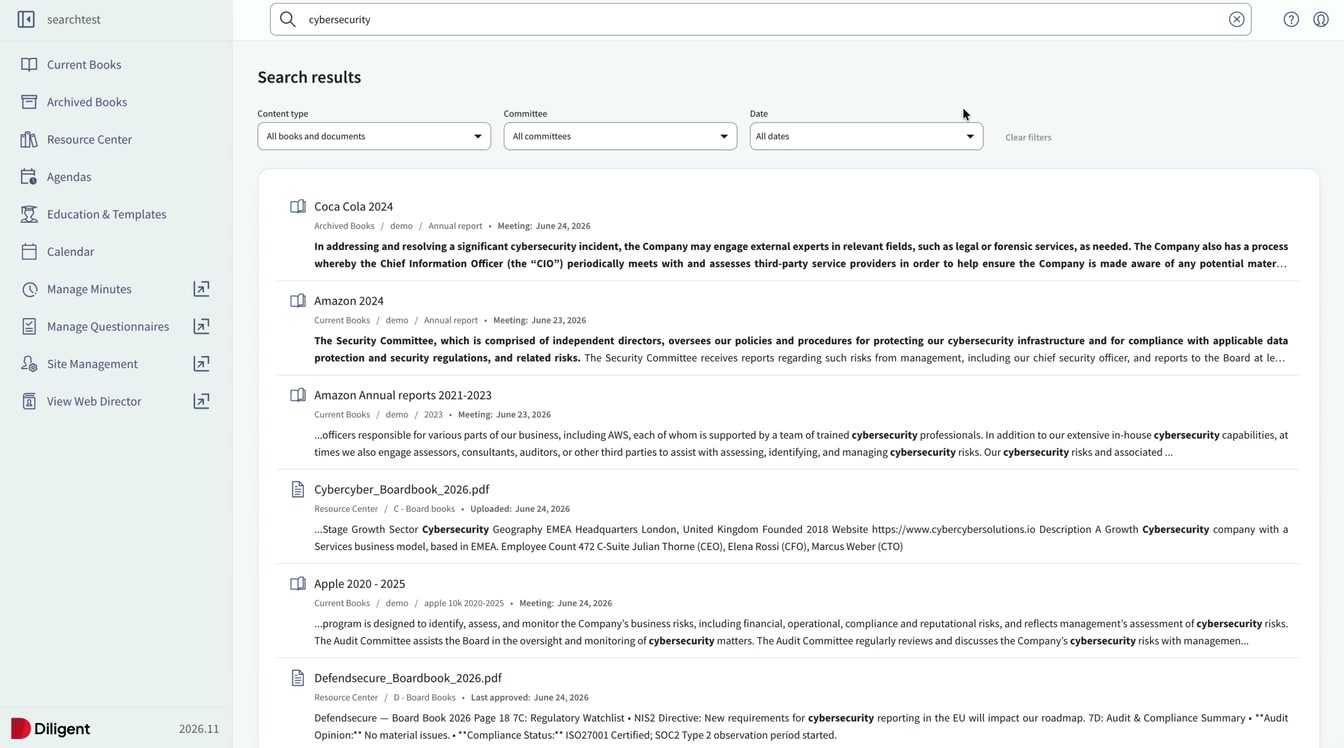Open Cybercyber_Boardbook_2026.pdf result
This screenshot has width=1344, height=748.
401,489
